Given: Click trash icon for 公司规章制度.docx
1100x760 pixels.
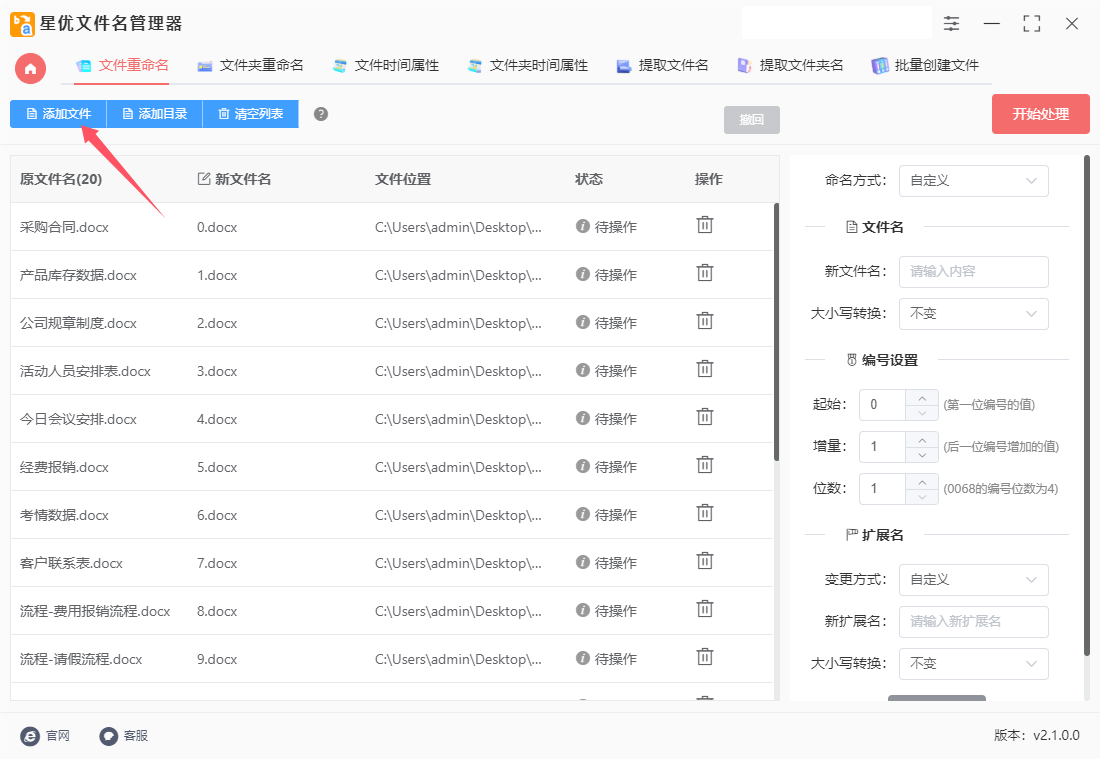Looking at the screenshot, I should [x=704, y=321].
